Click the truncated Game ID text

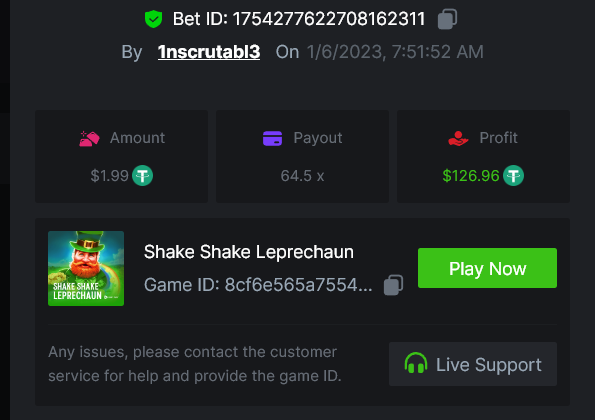pos(258,285)
